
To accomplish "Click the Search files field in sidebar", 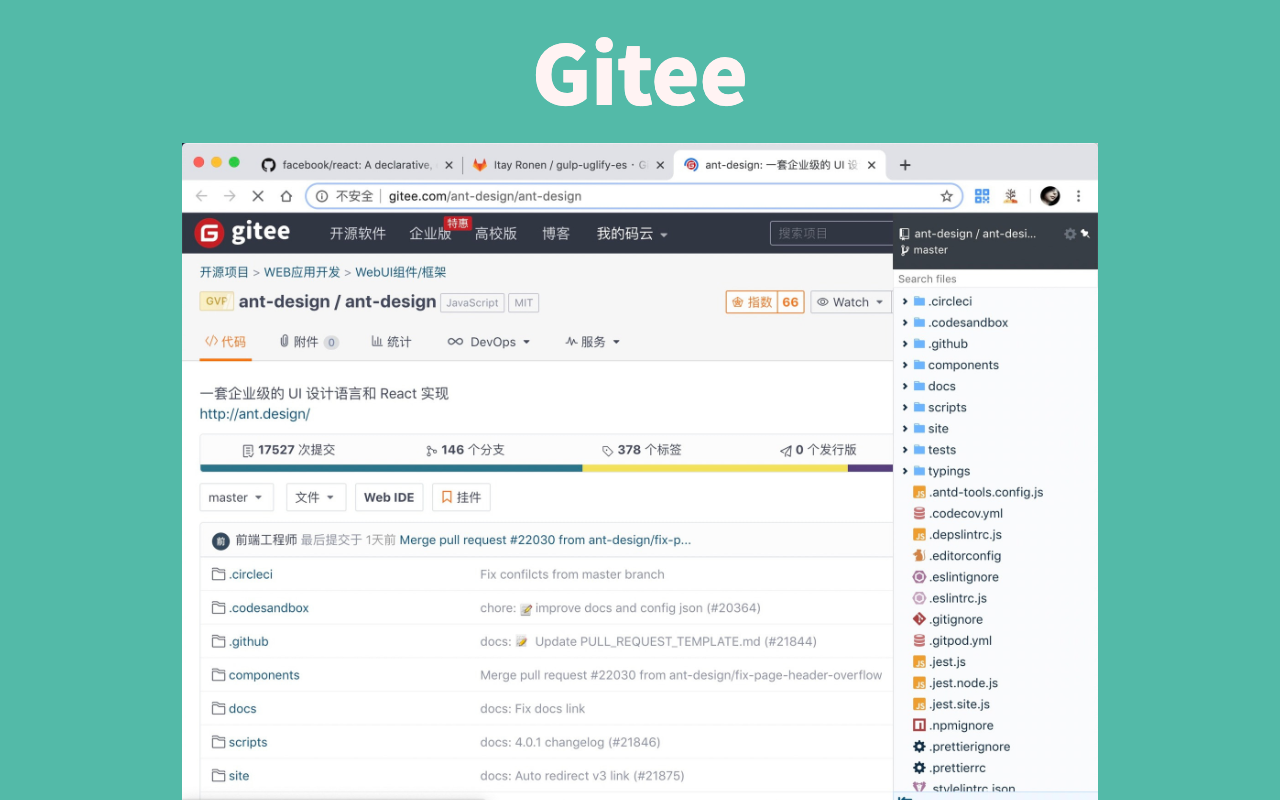I will tap(995, 279).
